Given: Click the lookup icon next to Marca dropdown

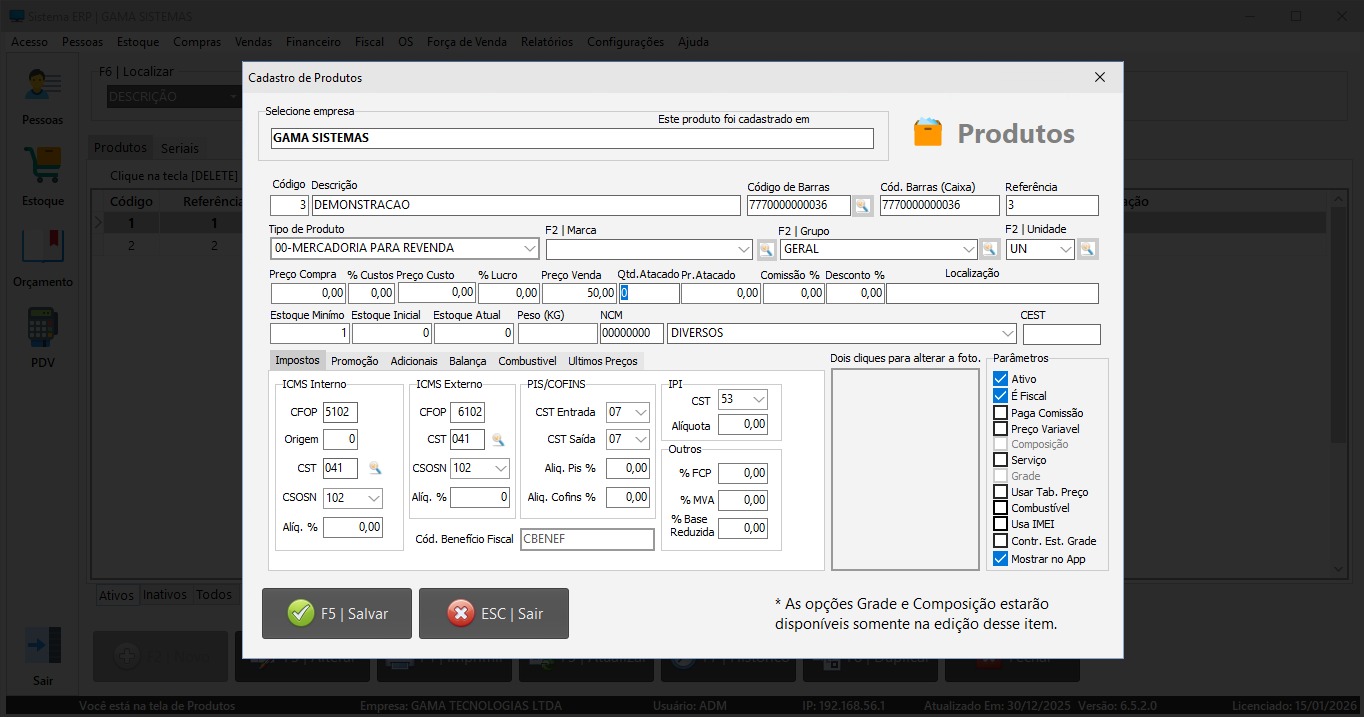Looking at the screenshot, I should 766,249.
